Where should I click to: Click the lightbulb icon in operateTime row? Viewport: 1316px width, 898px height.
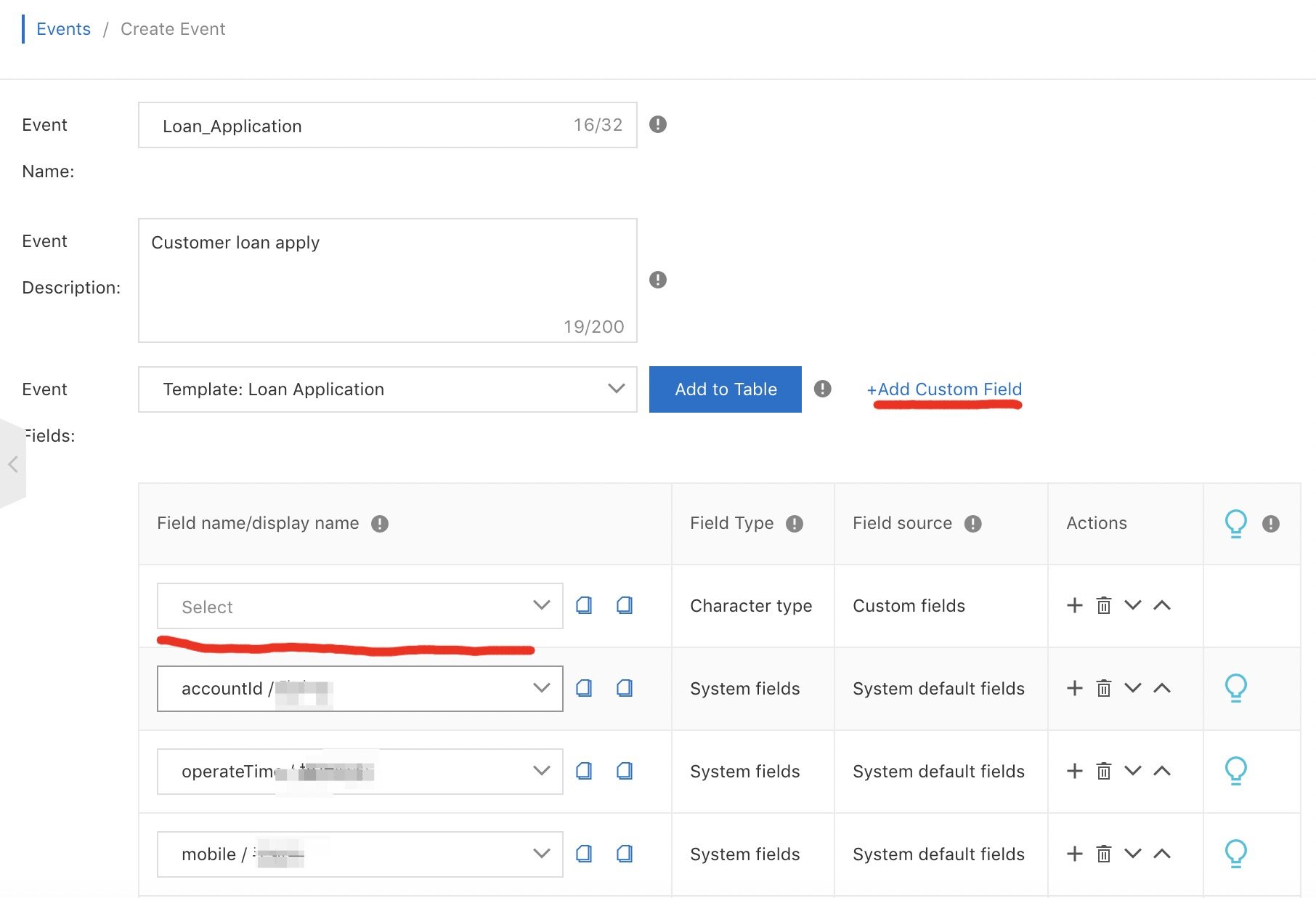pyautogui.click(x=1235, y=770)
